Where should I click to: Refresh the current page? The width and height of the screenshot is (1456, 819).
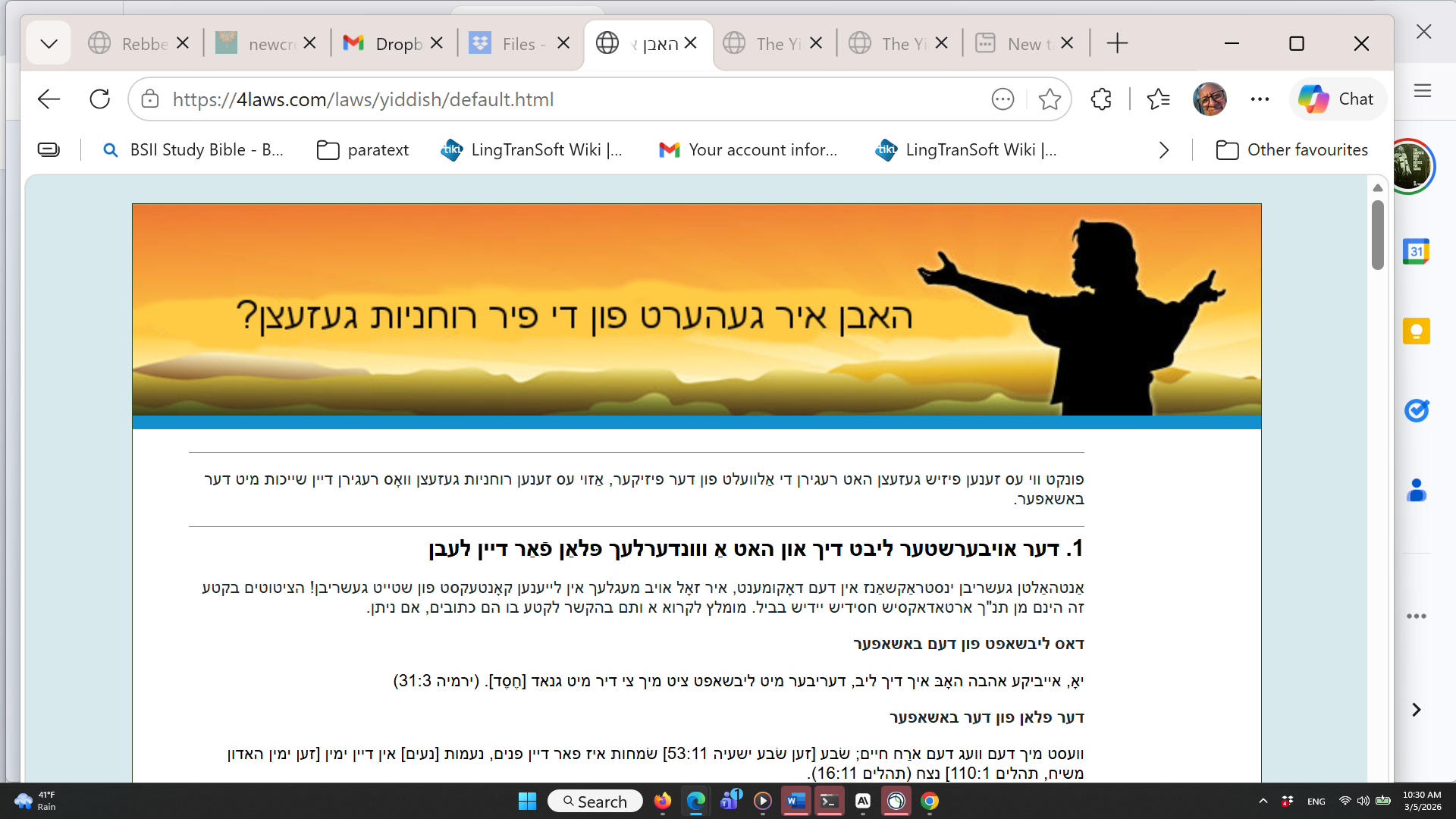point(99,99)
